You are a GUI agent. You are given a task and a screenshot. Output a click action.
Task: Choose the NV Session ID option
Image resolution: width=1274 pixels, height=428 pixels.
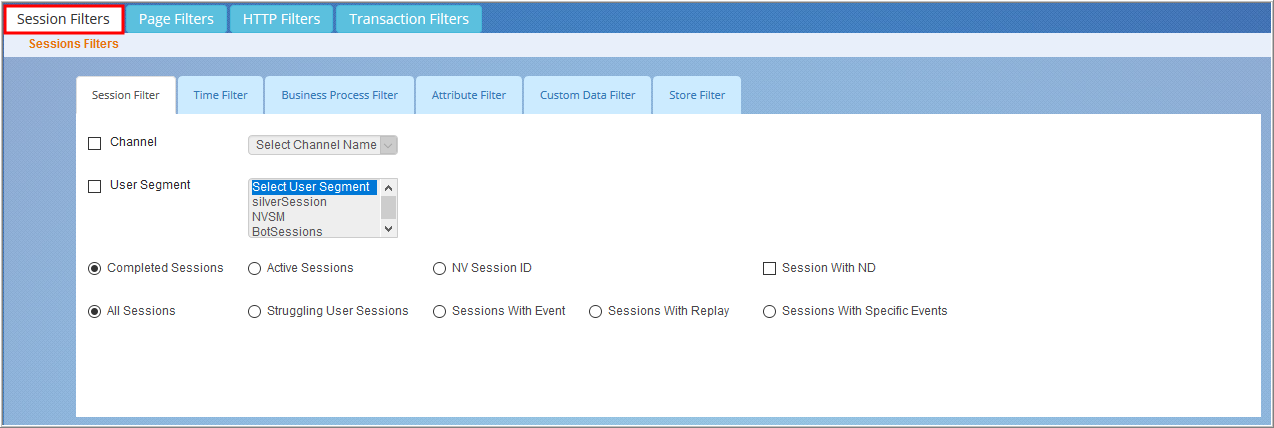pyautogui.click(x=439, y=268)
